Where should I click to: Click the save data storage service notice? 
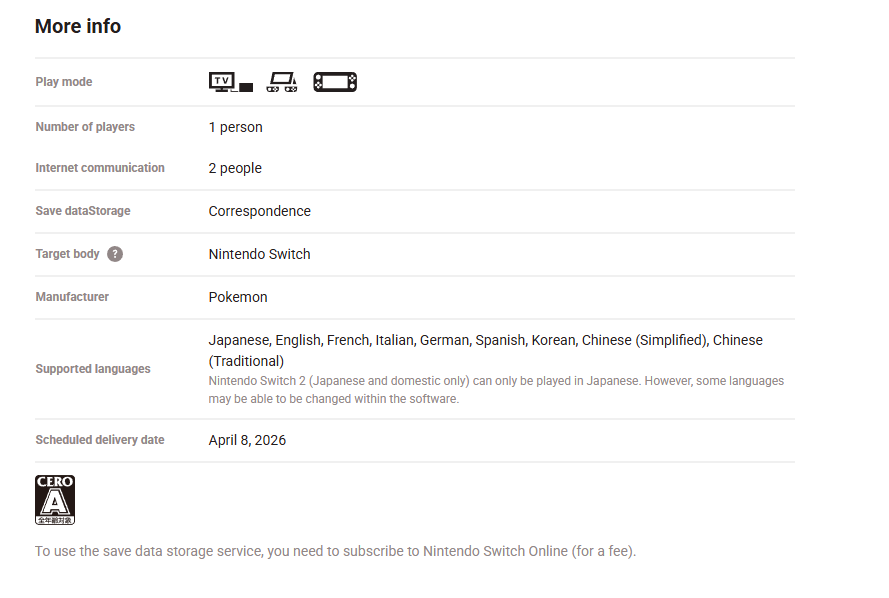[x=336, y=552]
